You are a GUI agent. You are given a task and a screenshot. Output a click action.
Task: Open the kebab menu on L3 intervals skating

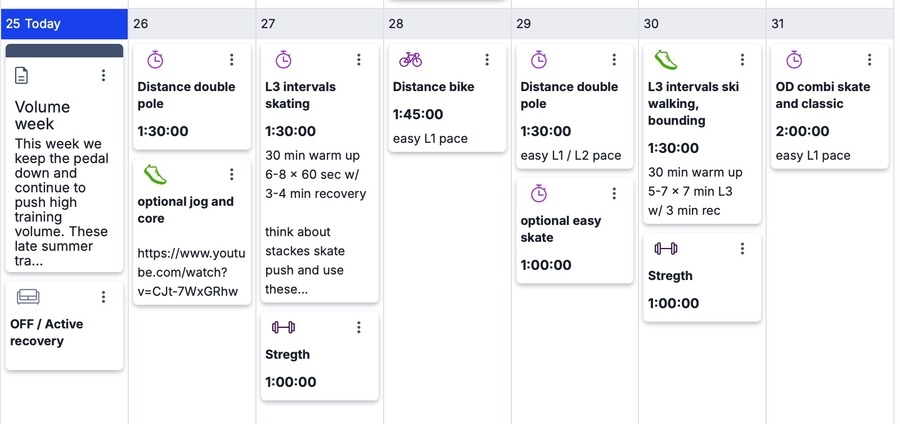pos(359,60)
